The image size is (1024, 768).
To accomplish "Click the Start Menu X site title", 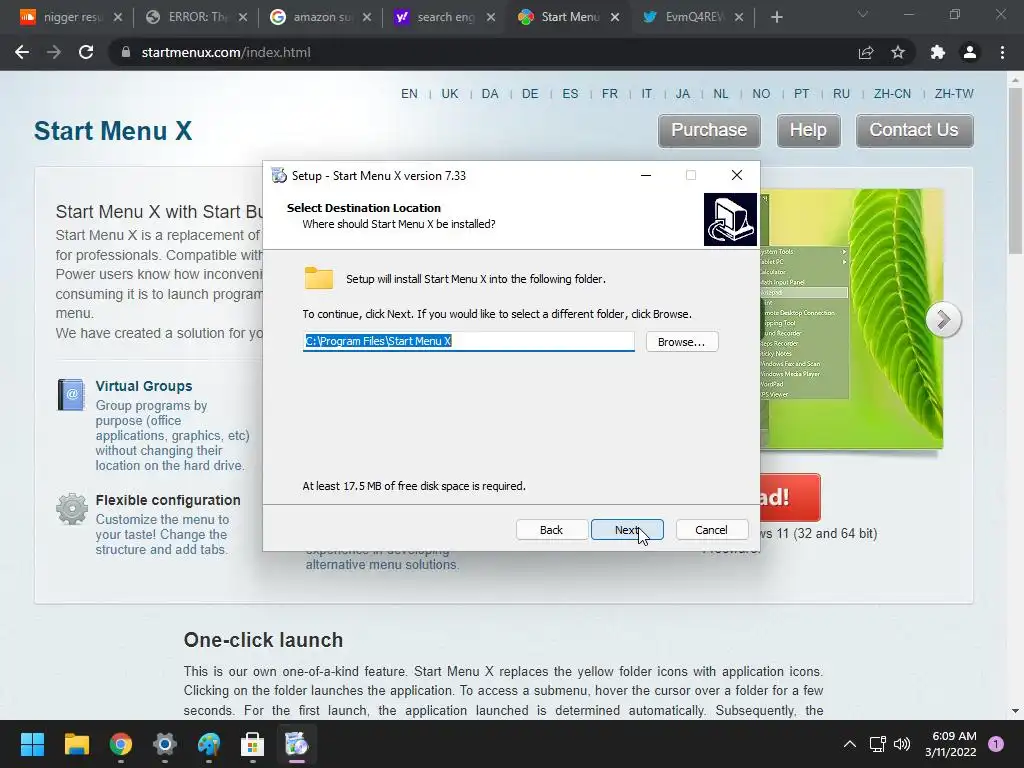I will [x=113, y=131].
